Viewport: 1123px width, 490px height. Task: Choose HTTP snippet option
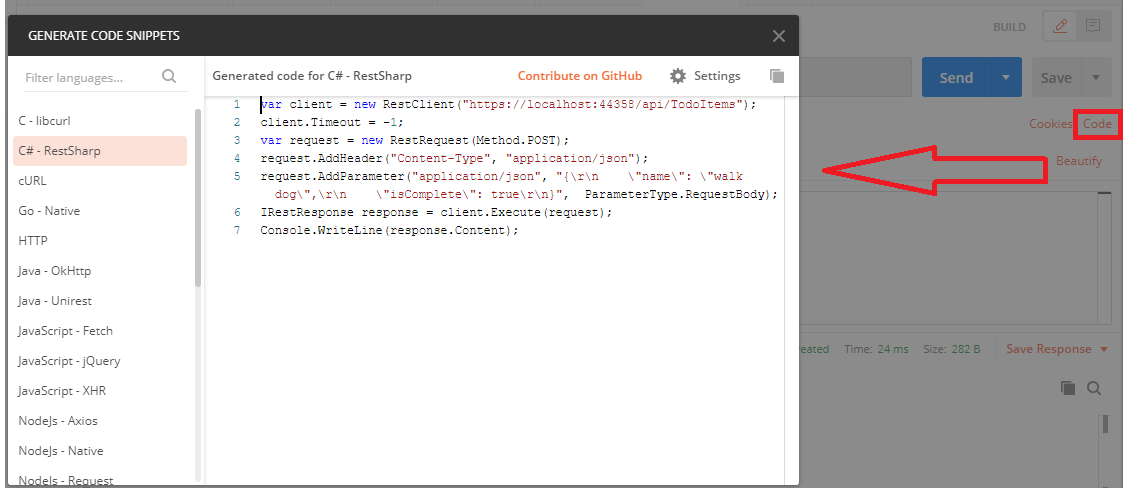100,241
